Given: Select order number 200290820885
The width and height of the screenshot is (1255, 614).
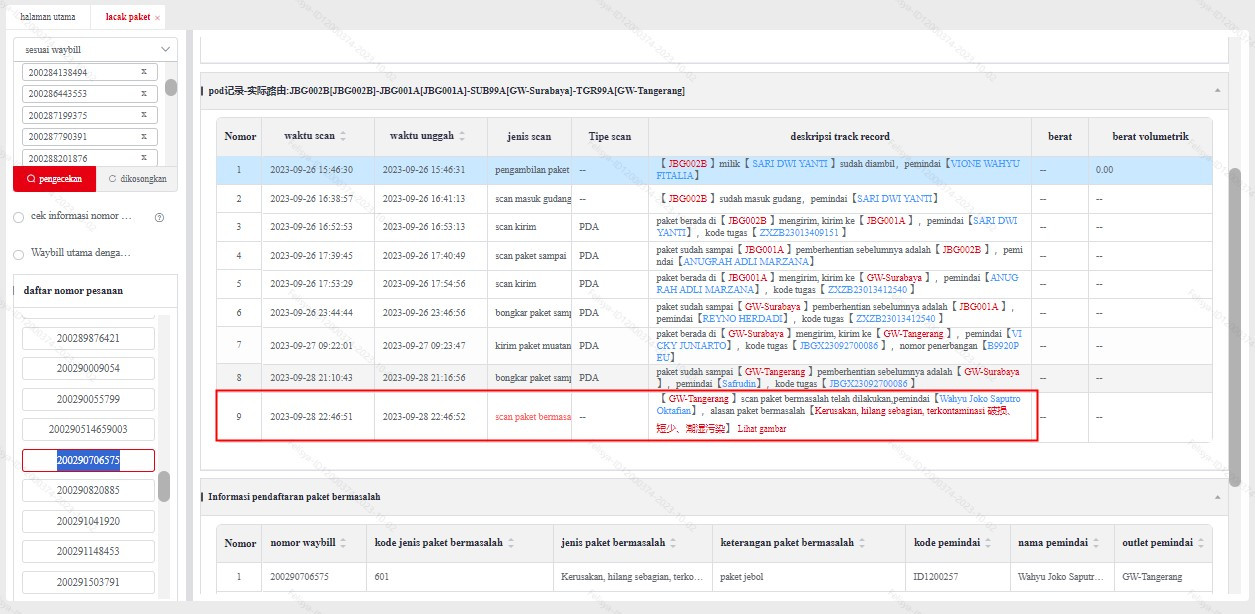Looking at the screenshot, I should pos(88,490).
